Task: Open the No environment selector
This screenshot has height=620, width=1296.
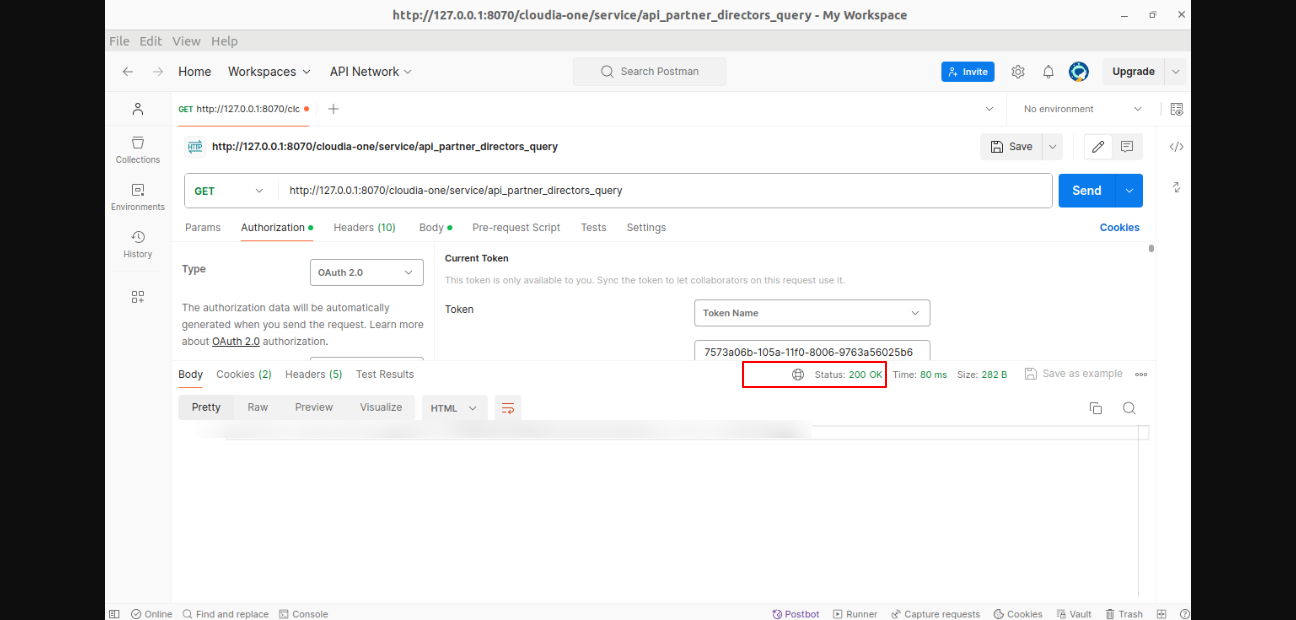Action: (1082, 109)
